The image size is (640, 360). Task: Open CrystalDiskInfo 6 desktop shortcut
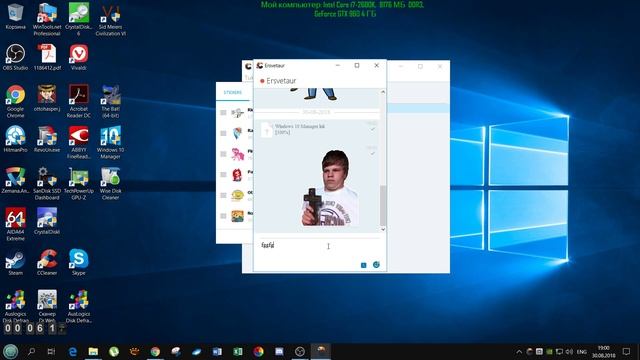pyautogui.click(x=78, y=19)
